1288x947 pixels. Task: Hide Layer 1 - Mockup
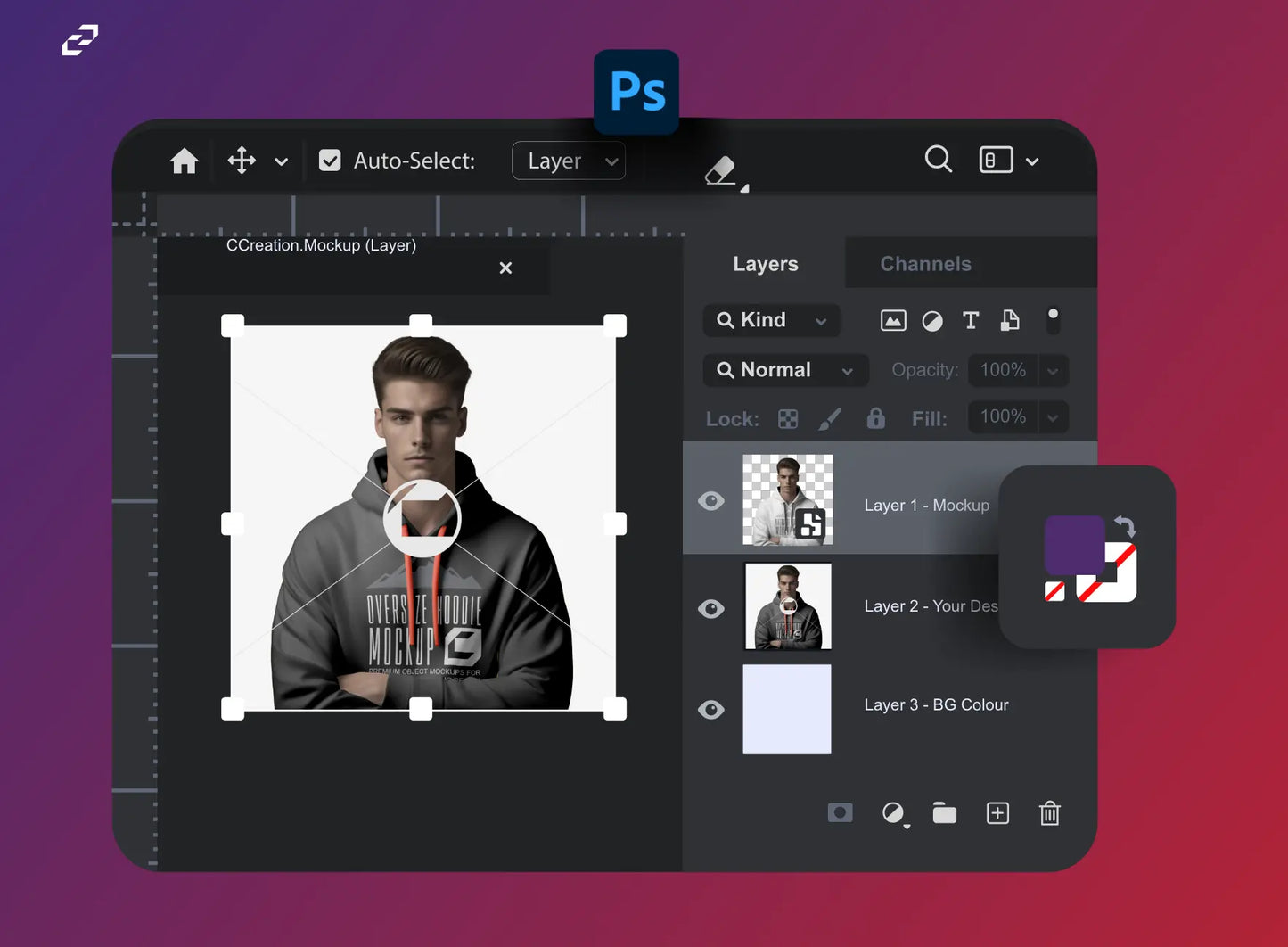pyautogui.click(x=711, y=501)
